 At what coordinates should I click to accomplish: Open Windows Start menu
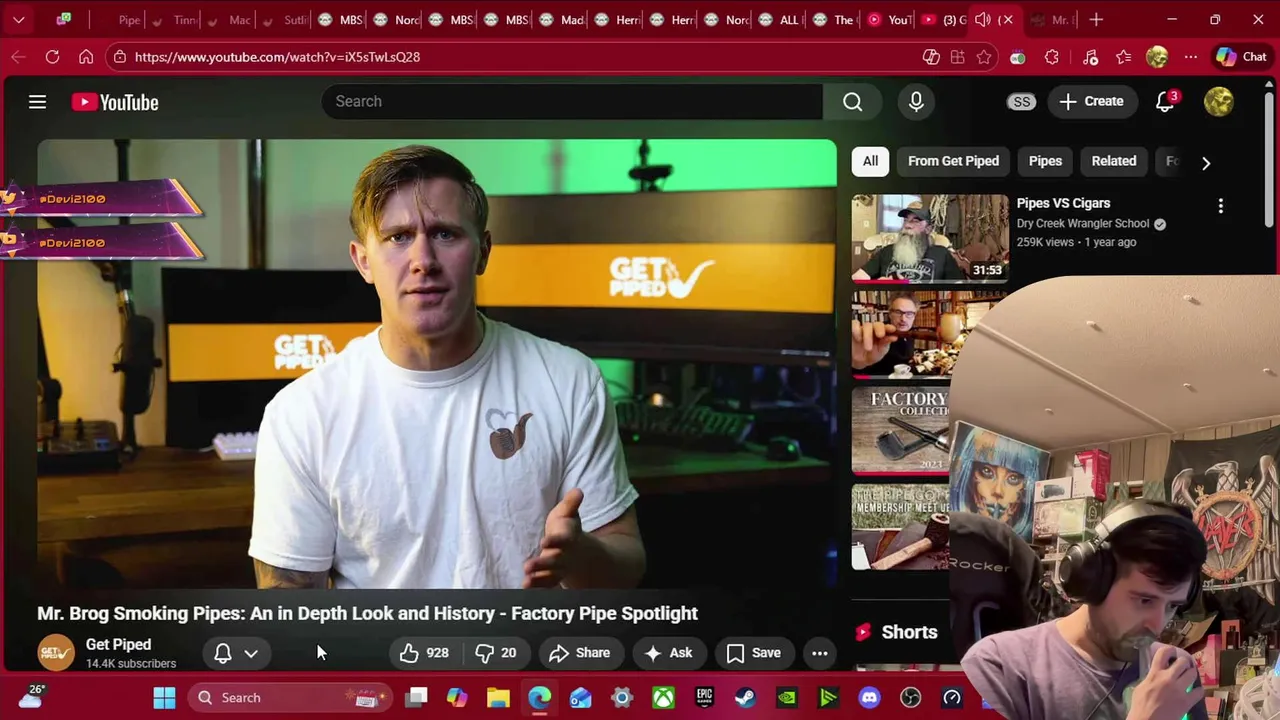coord(165,697)
